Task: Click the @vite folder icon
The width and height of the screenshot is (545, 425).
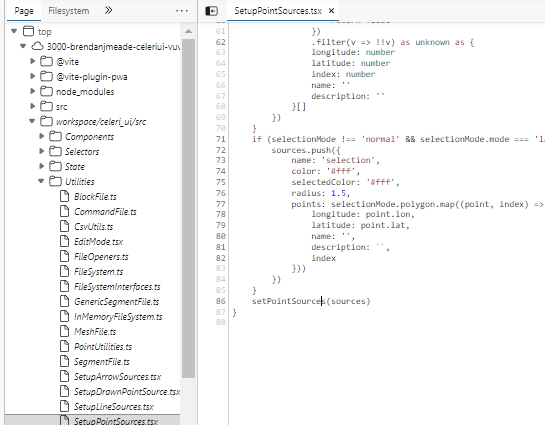Action: pyautogui.click(x=46, y=62)
